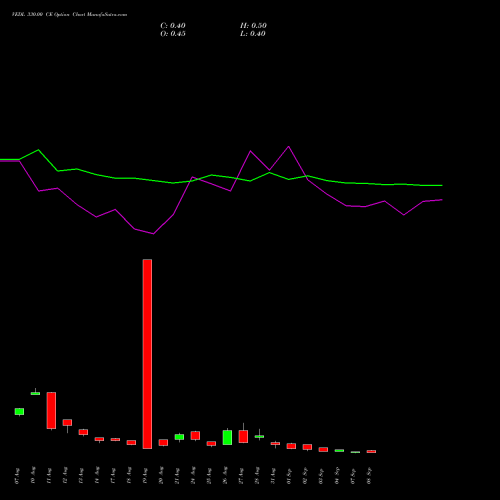Select the green candle for 26 Aug
Viewport: 500px width, 500px height.
coord(227,437)
